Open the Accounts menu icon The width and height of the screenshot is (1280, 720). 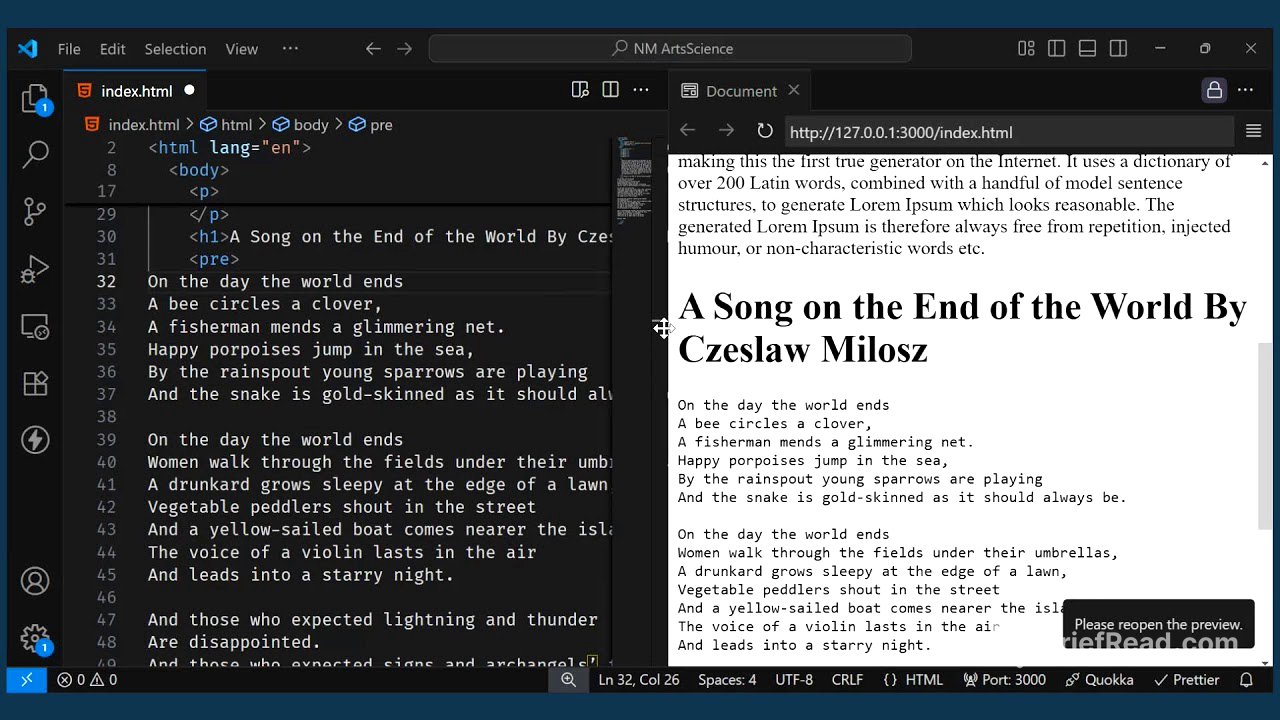coord(35,581)
